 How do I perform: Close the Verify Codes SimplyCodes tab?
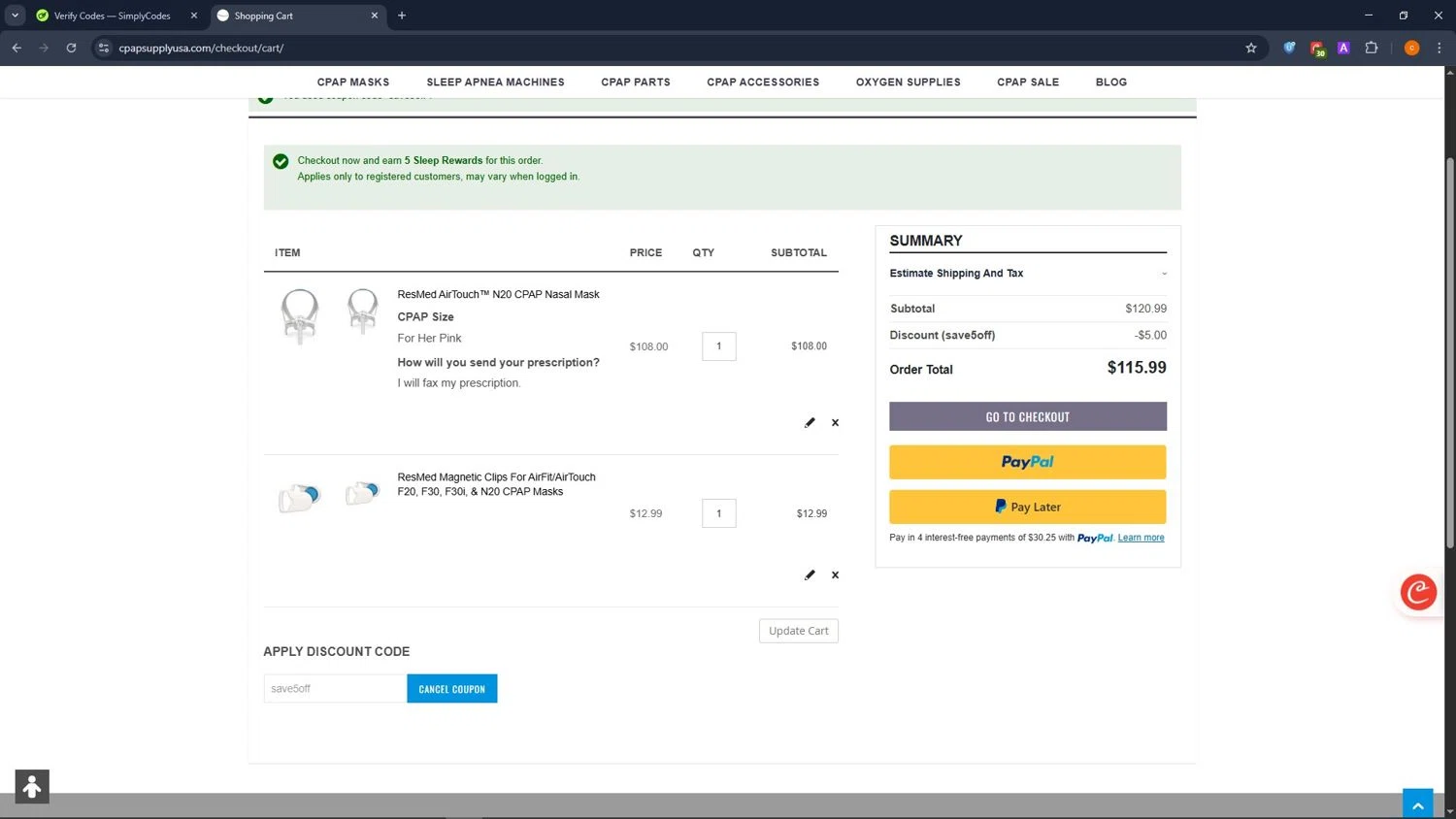click(193, 16)
